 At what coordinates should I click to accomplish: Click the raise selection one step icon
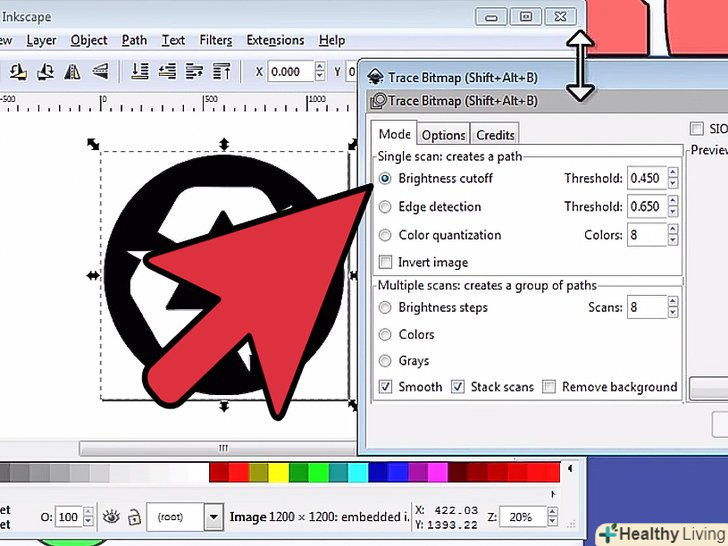194,72
